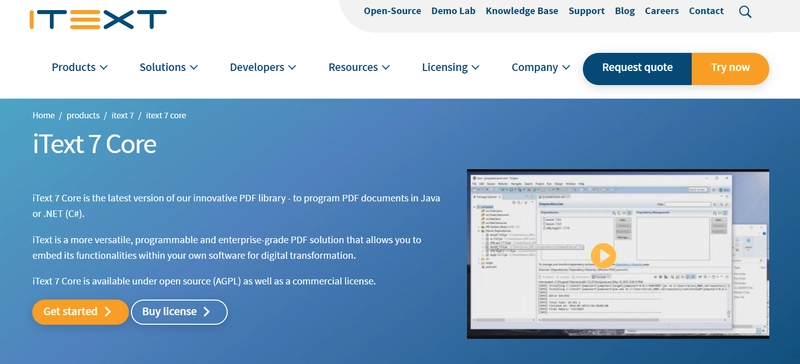Click the Request quote button

point(637,68)
